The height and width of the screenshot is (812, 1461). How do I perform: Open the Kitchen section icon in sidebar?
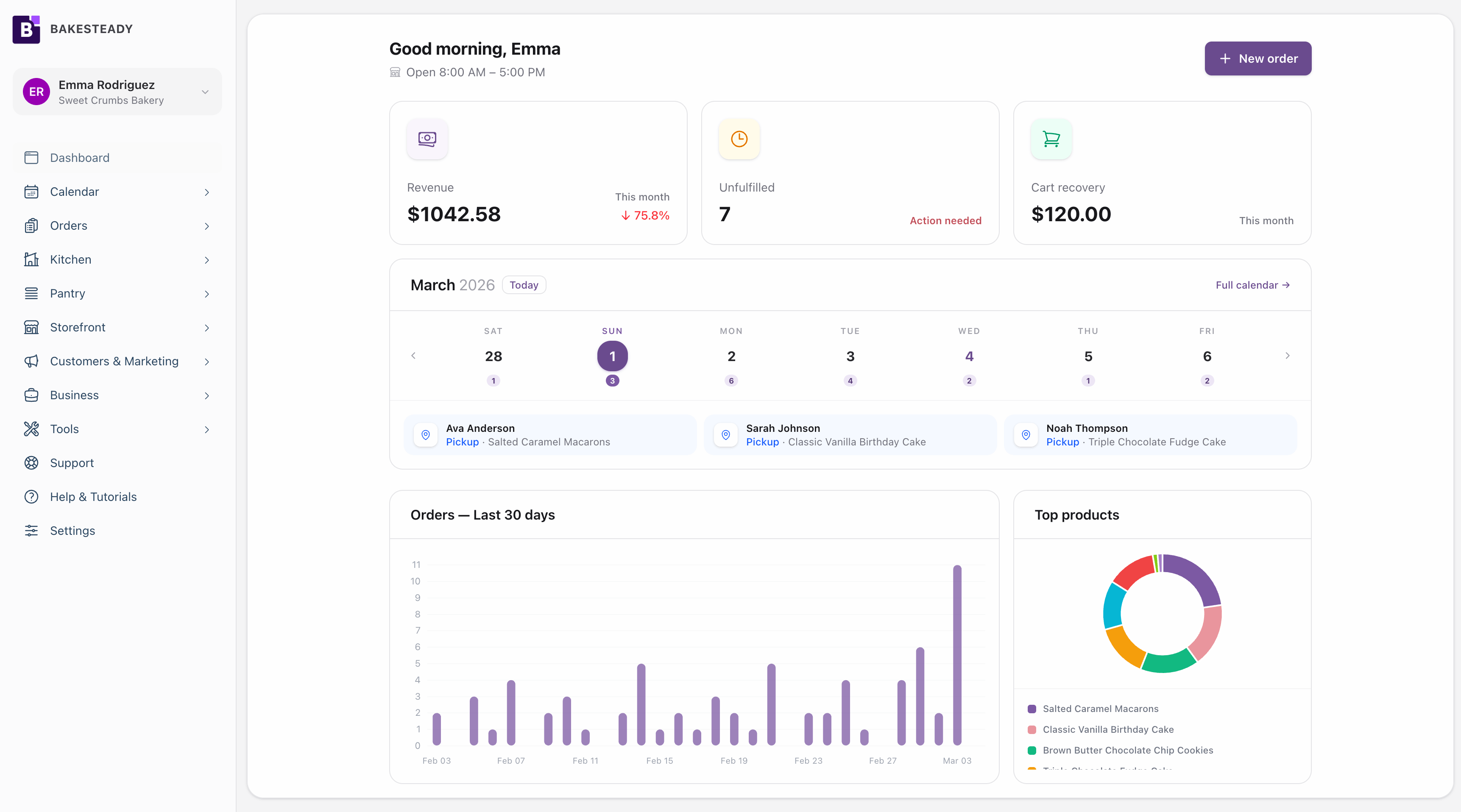click(x=32, y=259)
